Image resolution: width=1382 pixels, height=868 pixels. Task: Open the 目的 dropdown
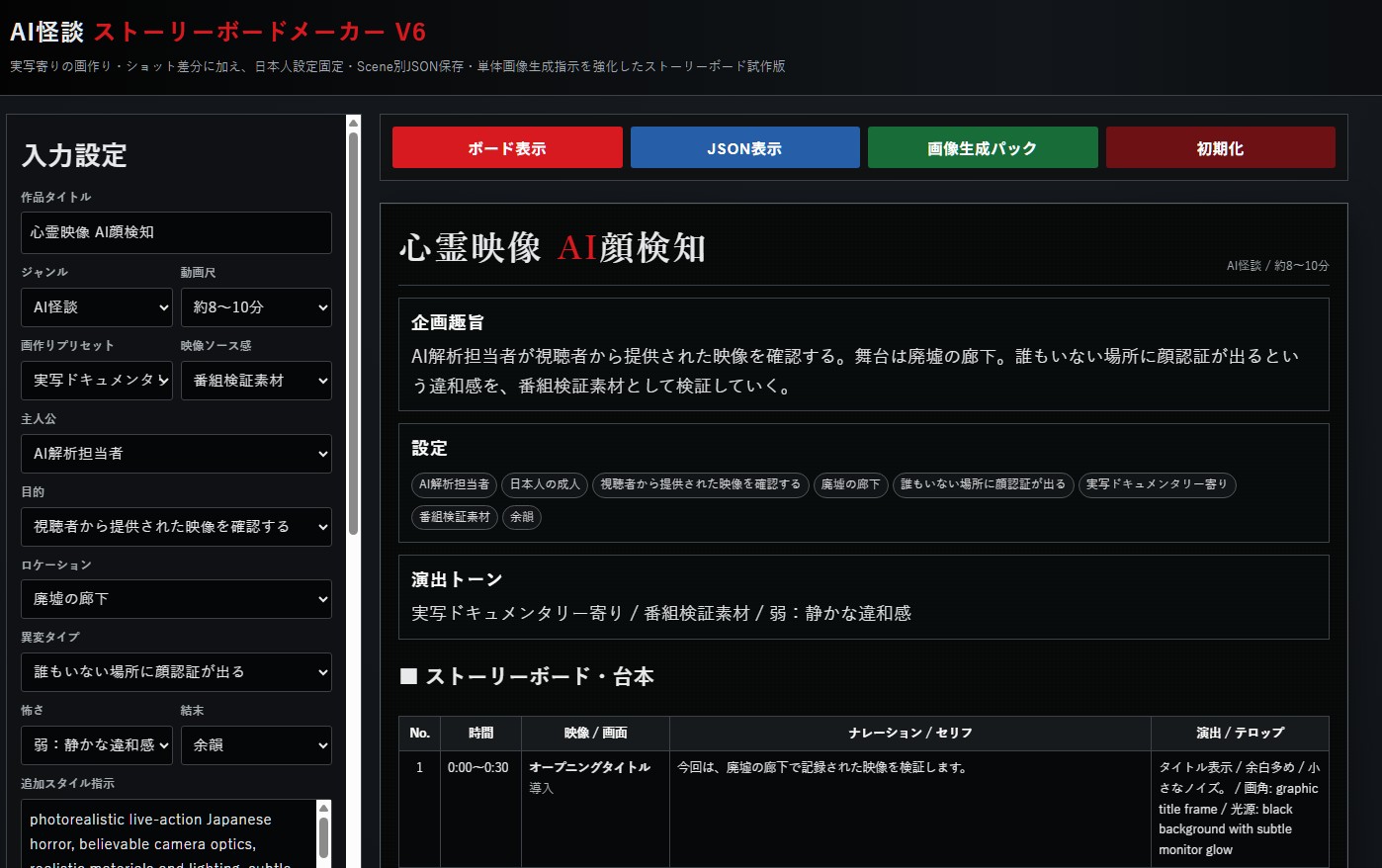coord(176,527)
